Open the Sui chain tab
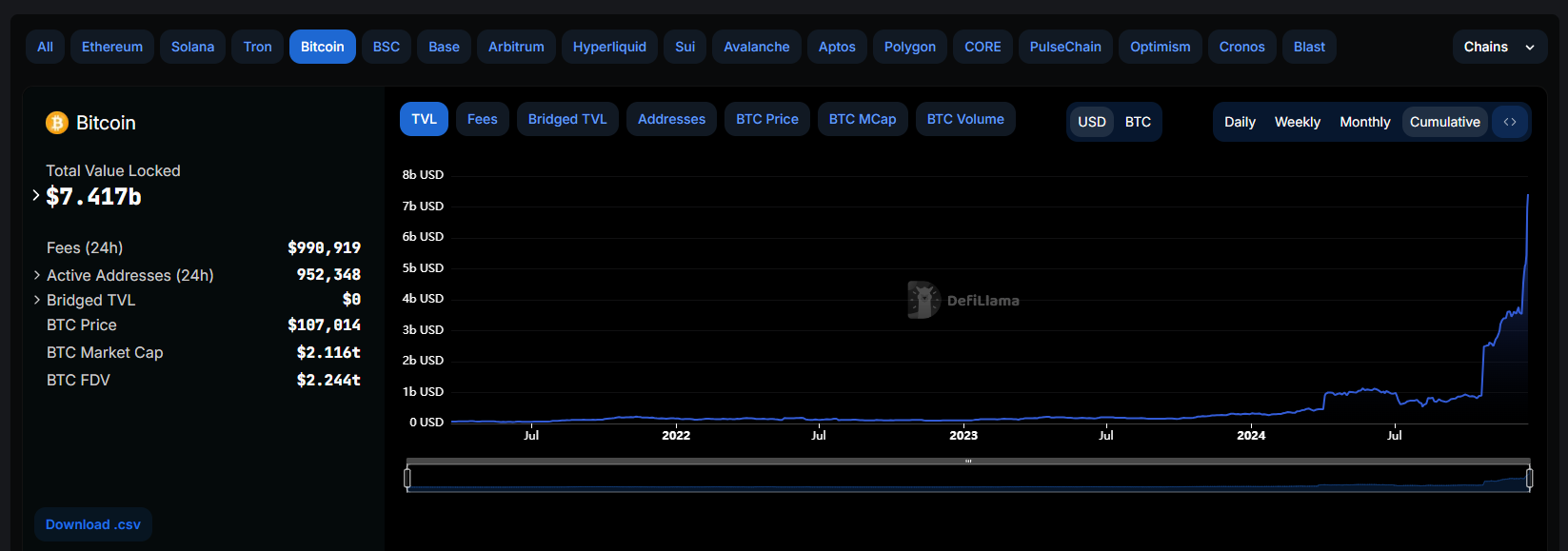This screenshot has width=1568, height=551. [x=685, y=47]
